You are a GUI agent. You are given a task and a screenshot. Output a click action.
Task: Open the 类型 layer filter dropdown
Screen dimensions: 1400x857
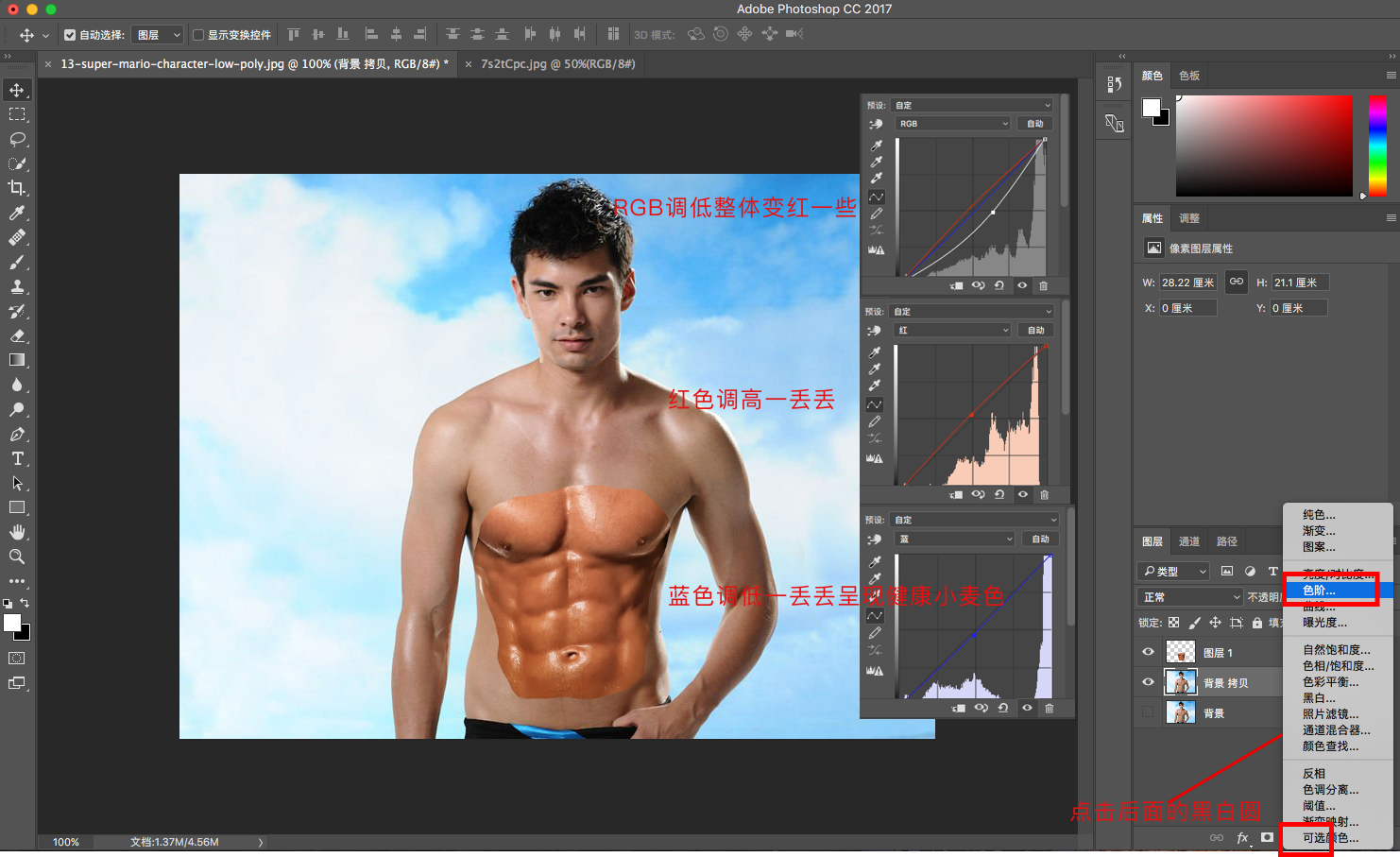pos(1173,571)
